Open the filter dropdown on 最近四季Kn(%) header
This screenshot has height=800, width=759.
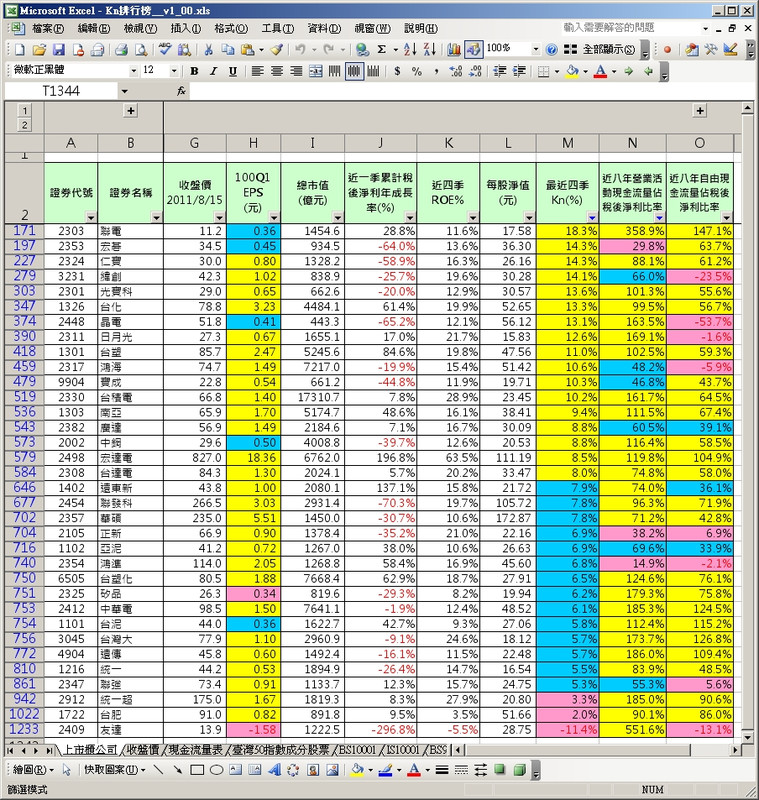[592, 217]
